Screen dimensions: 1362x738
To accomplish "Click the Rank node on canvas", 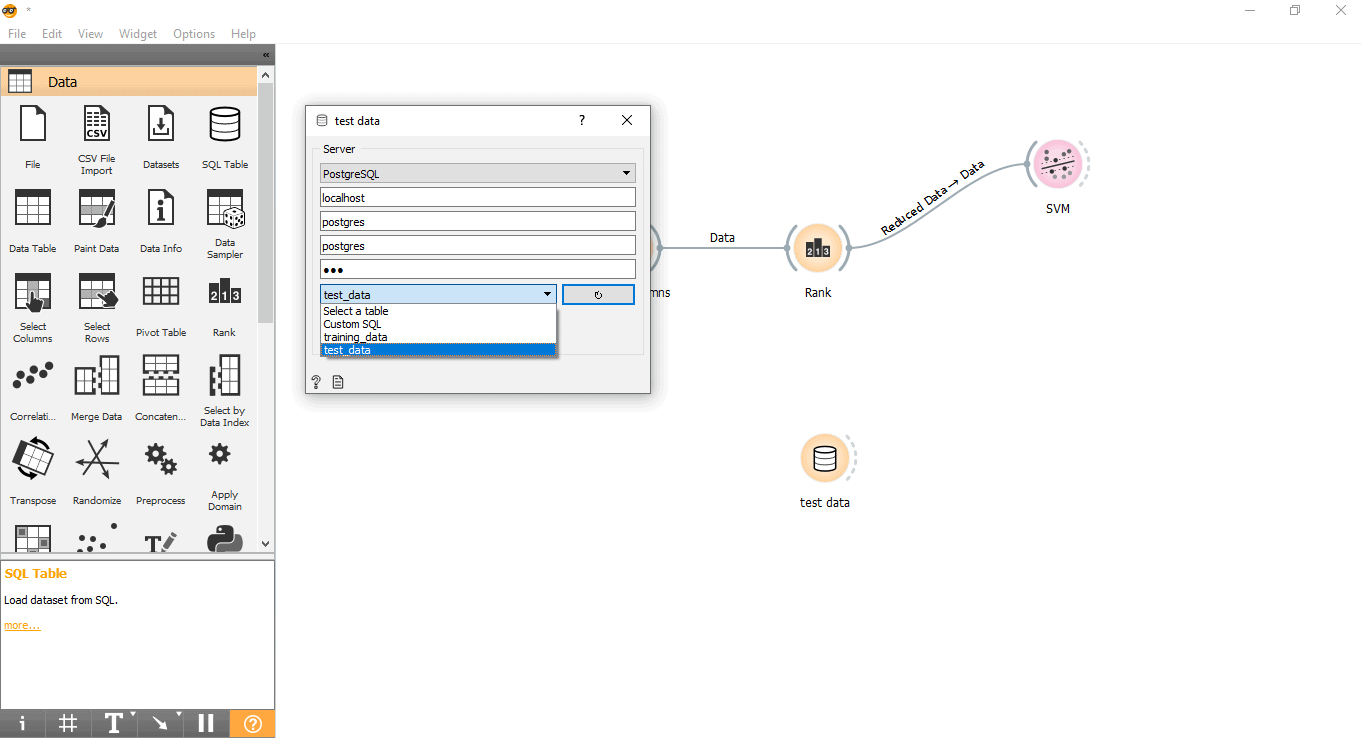I will 817,248.
